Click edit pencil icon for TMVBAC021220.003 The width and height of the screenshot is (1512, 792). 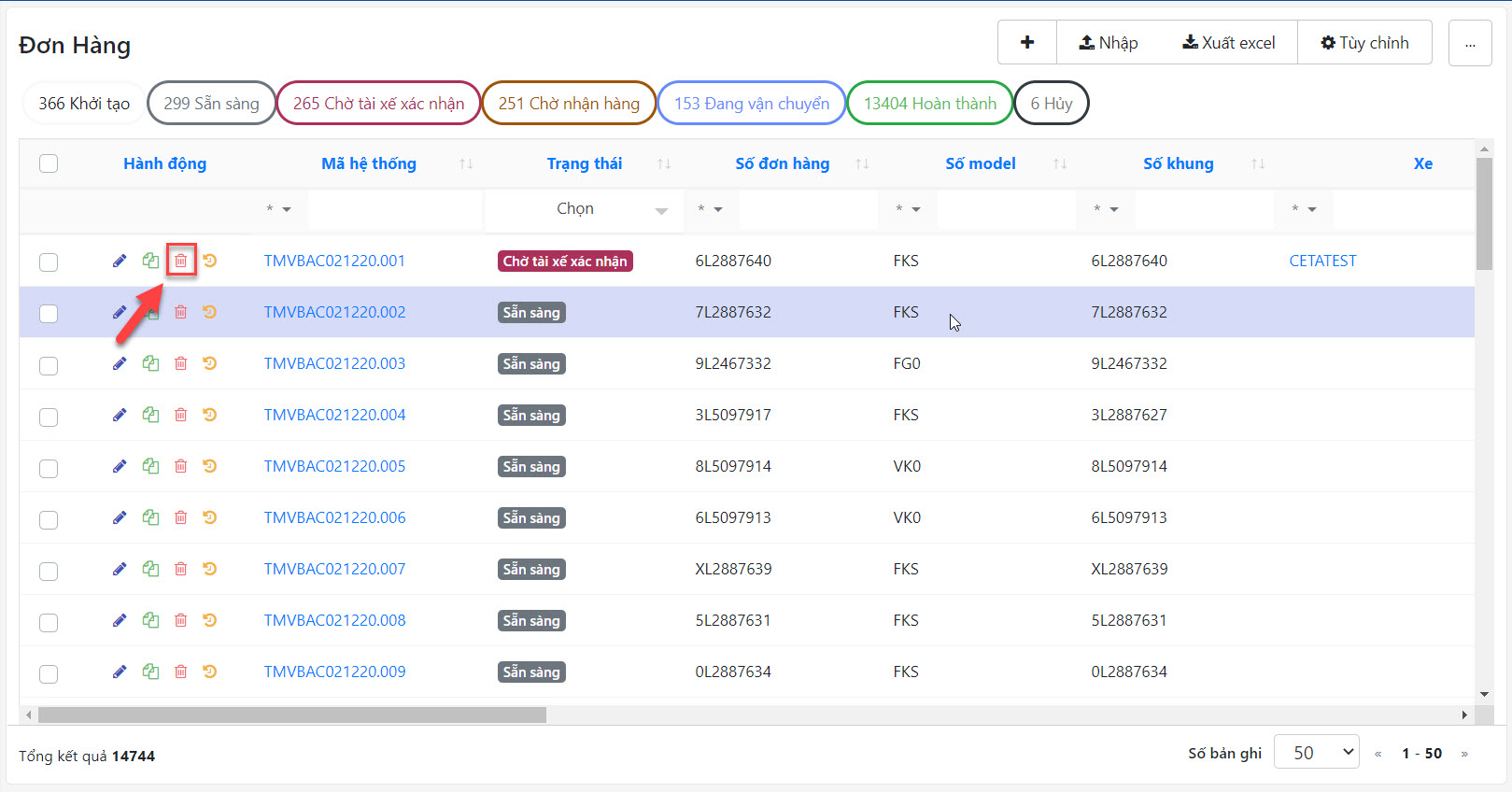(x=120, y=363)
